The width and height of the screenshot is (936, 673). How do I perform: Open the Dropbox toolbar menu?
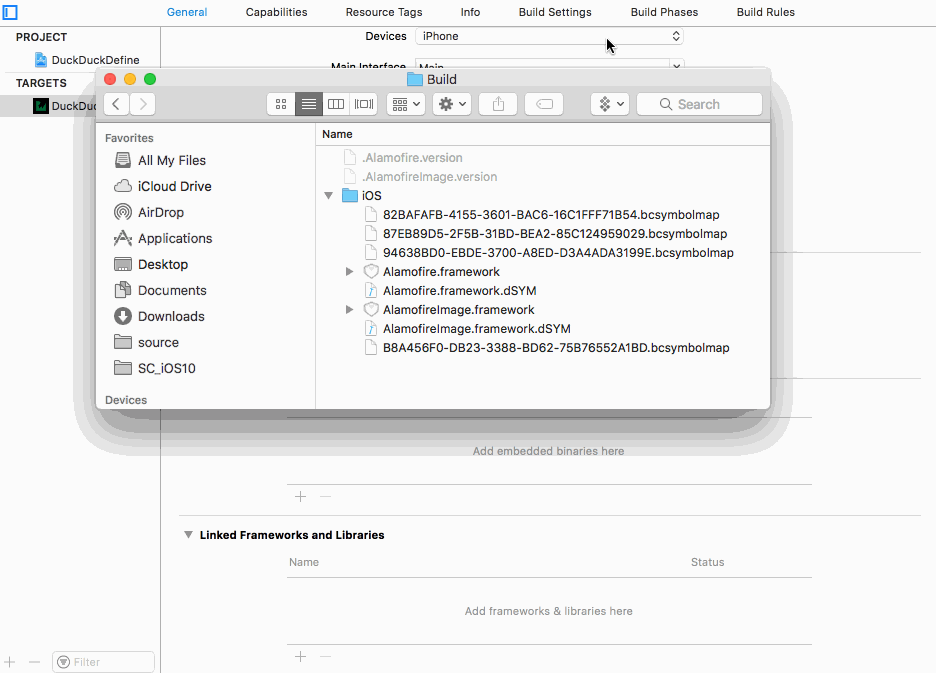(609, 104)
